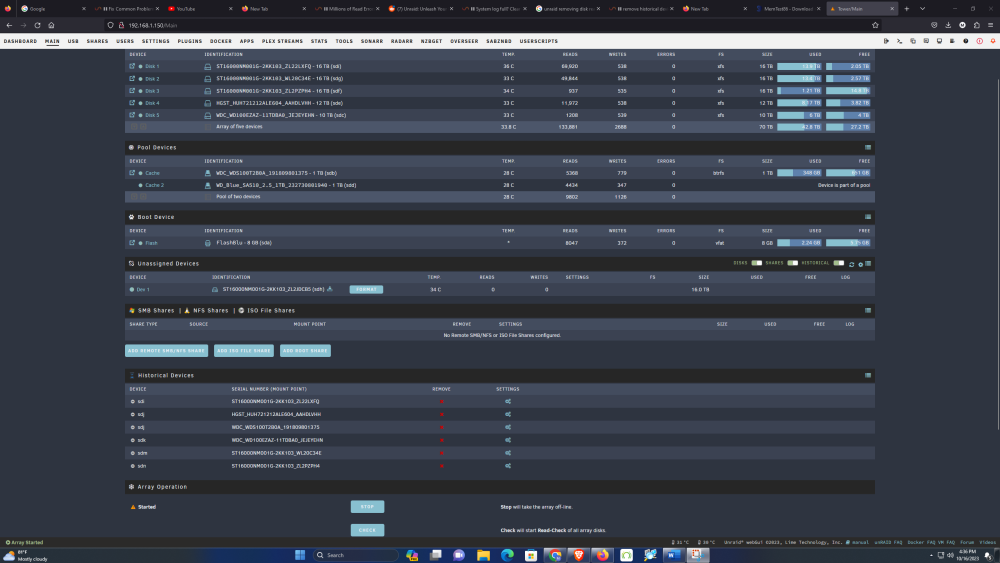The height and width of the screenshot is (563, 1000).
Task: Click Disk 1 external link icon
Action: 132,66
